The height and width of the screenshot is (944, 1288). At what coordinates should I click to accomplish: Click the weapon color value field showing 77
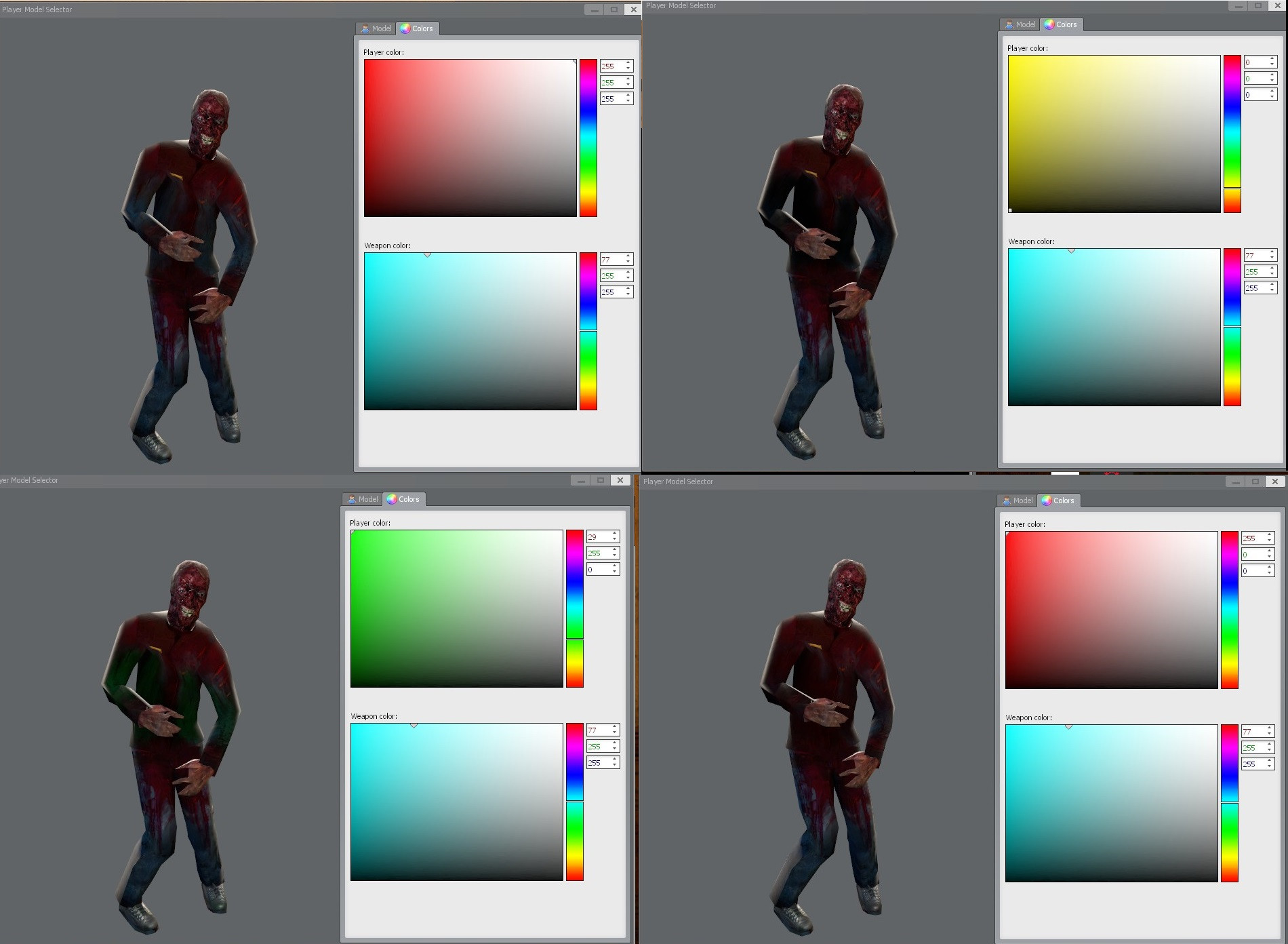coord(609,259)
